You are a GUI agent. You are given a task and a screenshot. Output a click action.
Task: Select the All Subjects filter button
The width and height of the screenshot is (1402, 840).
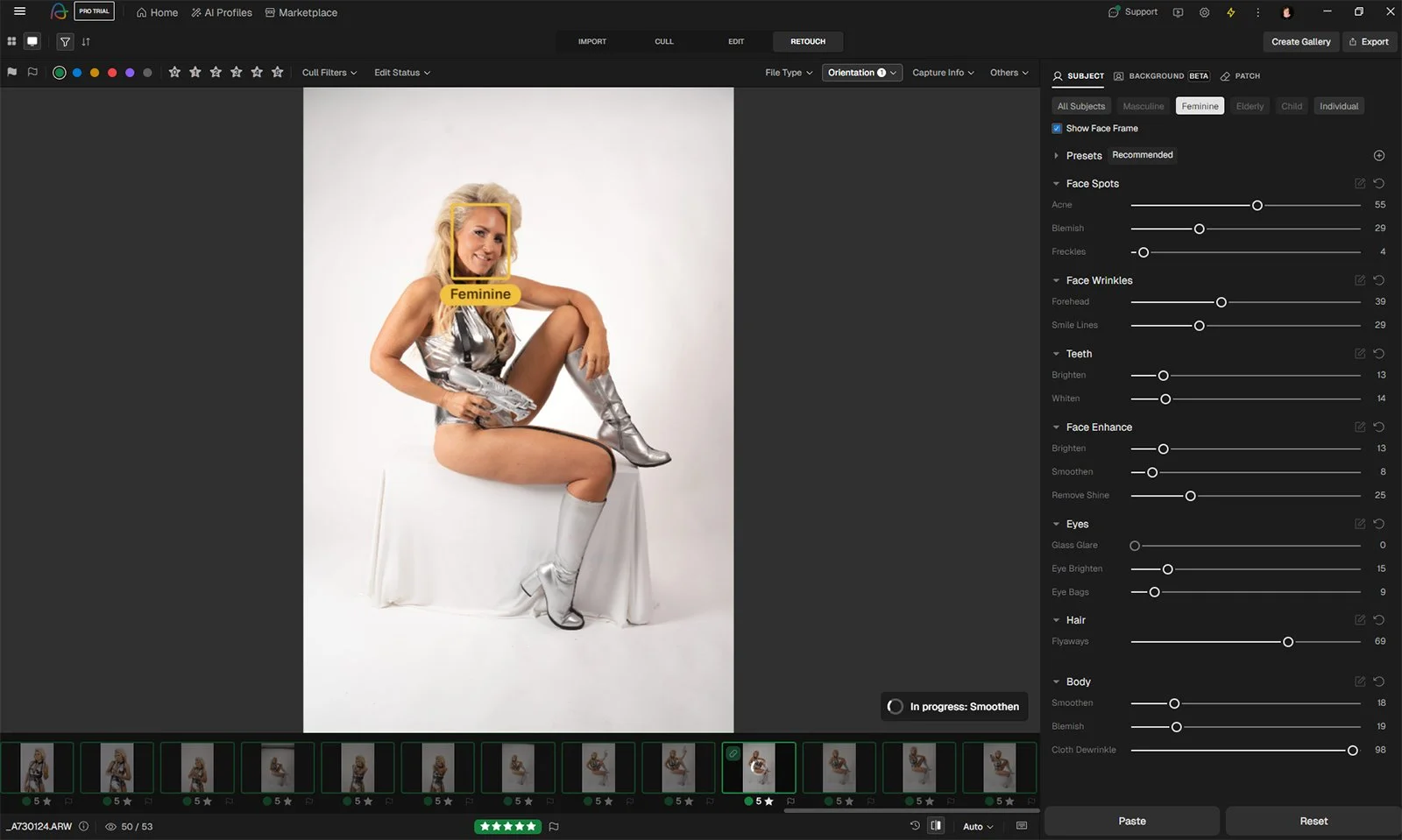point(1081,106)
